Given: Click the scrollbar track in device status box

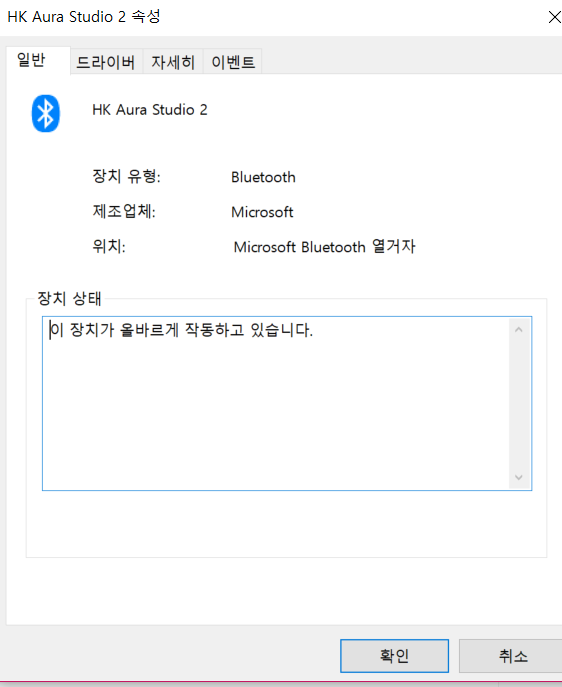Looking at the screenshot, I should click(x=519, y=403).
